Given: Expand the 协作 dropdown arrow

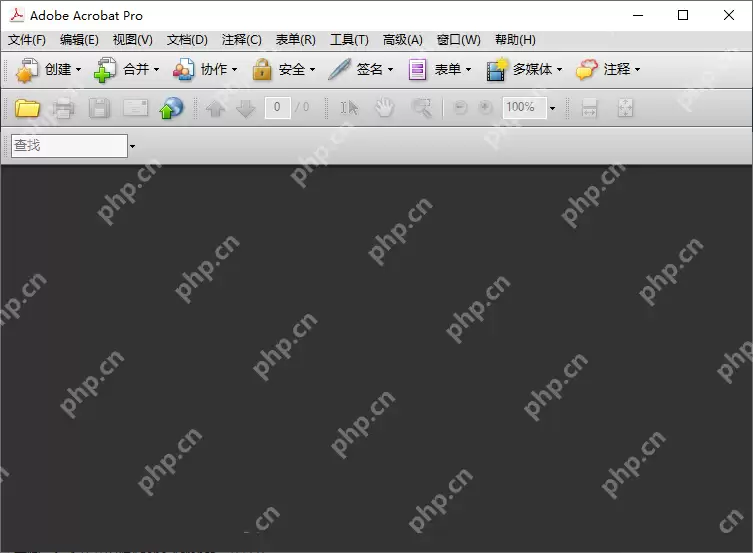Looking at the screenshot, I should click(x=234, y=70).
